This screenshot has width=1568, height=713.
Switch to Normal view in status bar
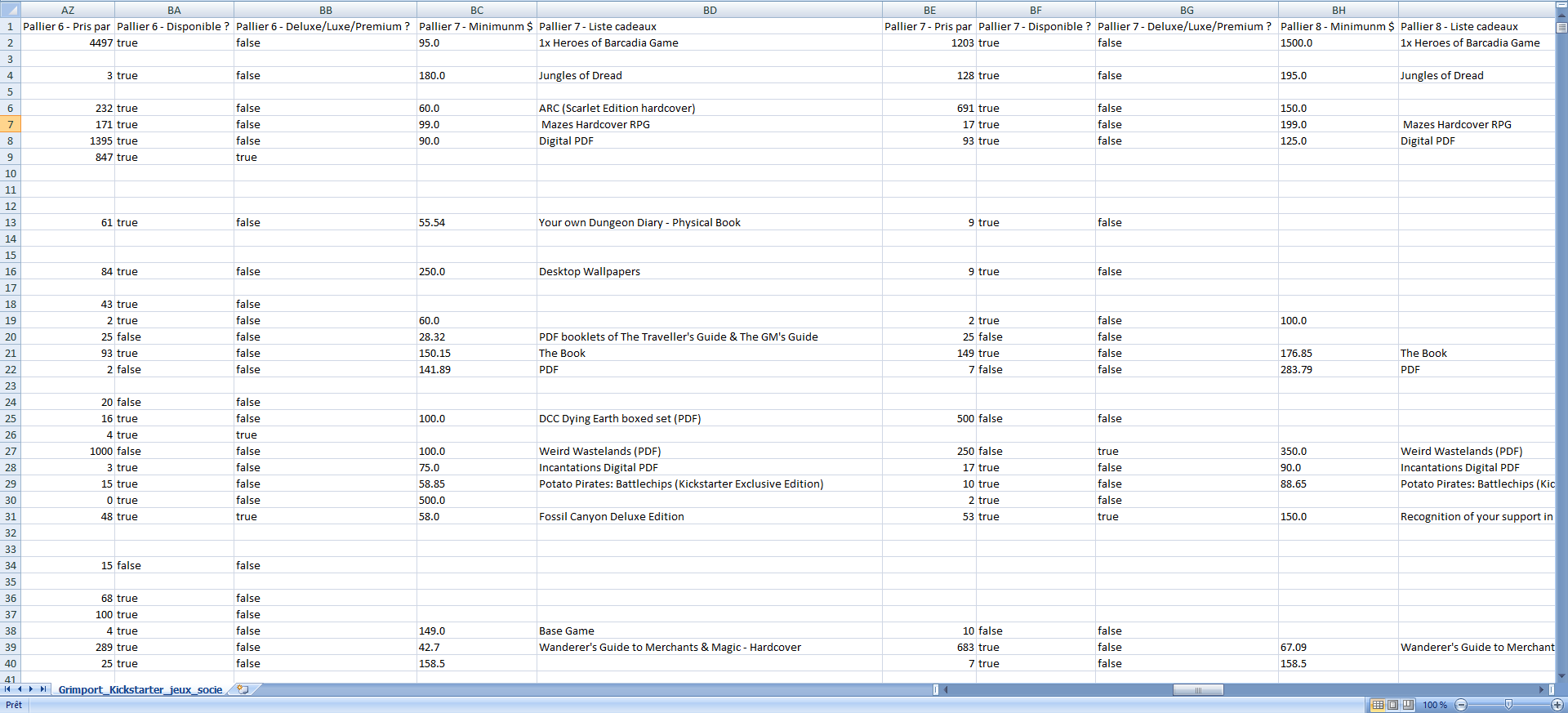(x=1378, y=705)
